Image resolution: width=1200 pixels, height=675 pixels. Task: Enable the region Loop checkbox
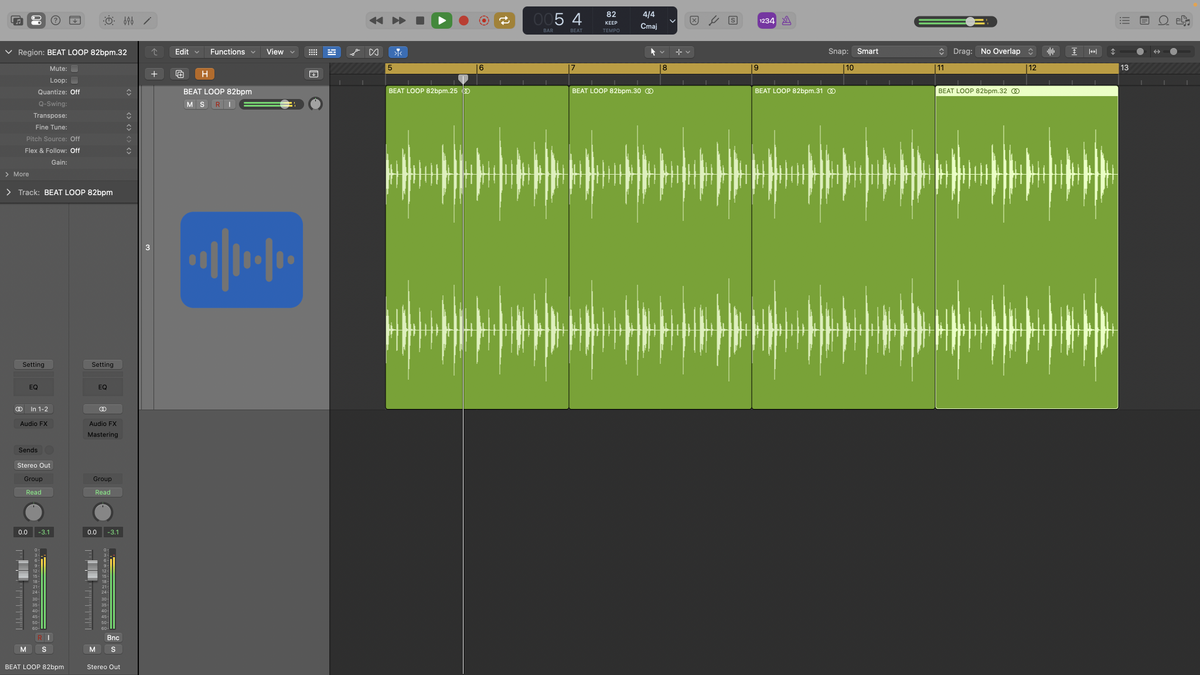click(x=74, y=80)
